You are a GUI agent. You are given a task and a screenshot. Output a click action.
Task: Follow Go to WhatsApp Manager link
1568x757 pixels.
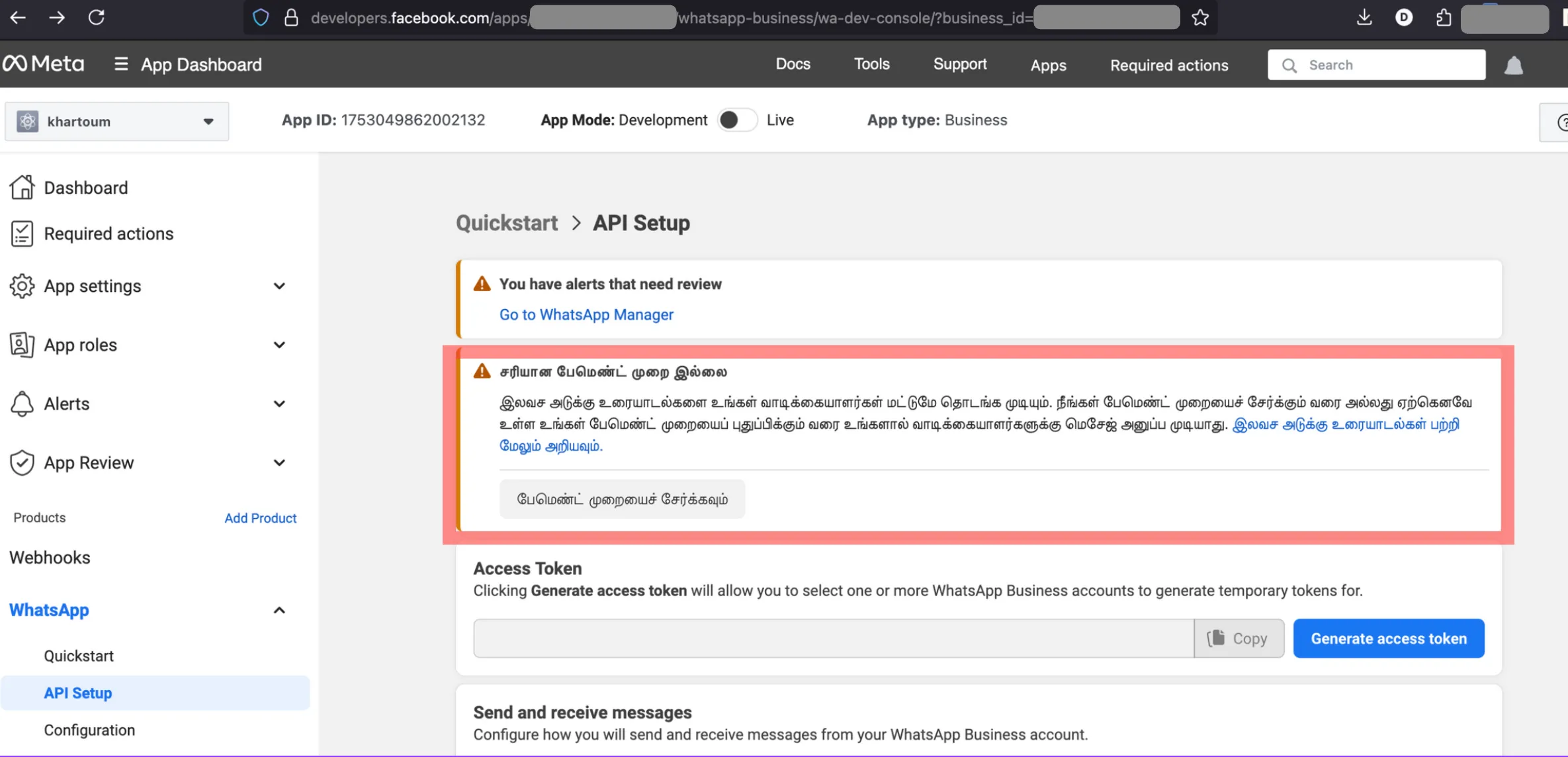[x=586, y=314]
